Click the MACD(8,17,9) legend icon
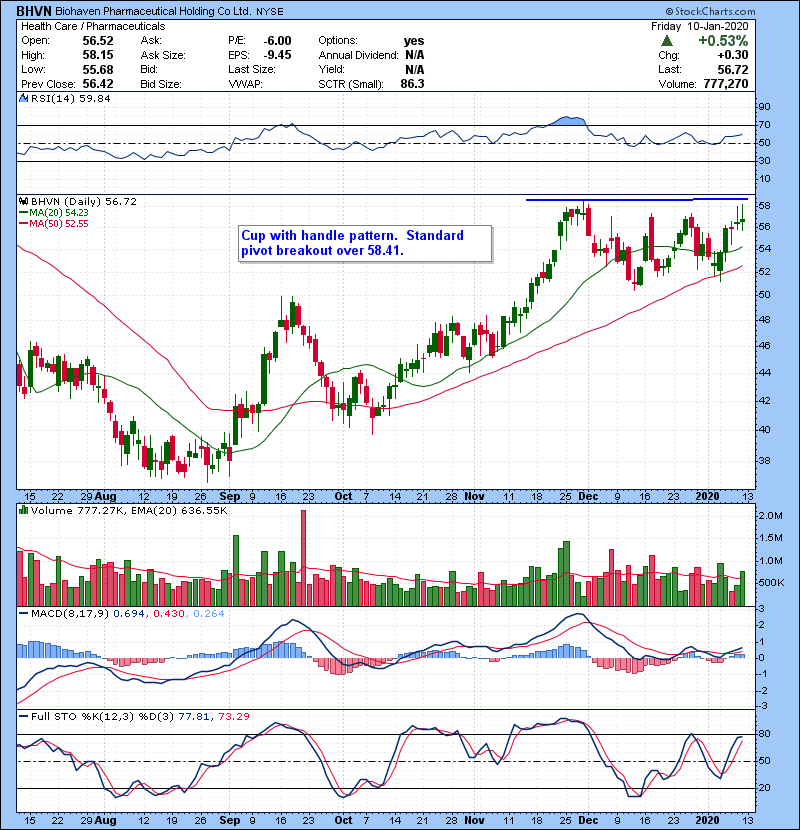Viewport: 800px width, 830px height. (22, 613)
